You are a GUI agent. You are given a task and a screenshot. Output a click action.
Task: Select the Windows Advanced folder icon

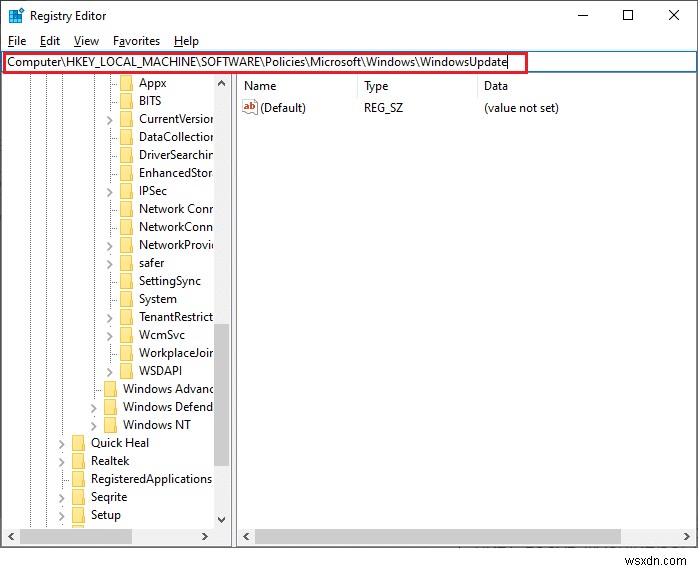click(110, 389)
